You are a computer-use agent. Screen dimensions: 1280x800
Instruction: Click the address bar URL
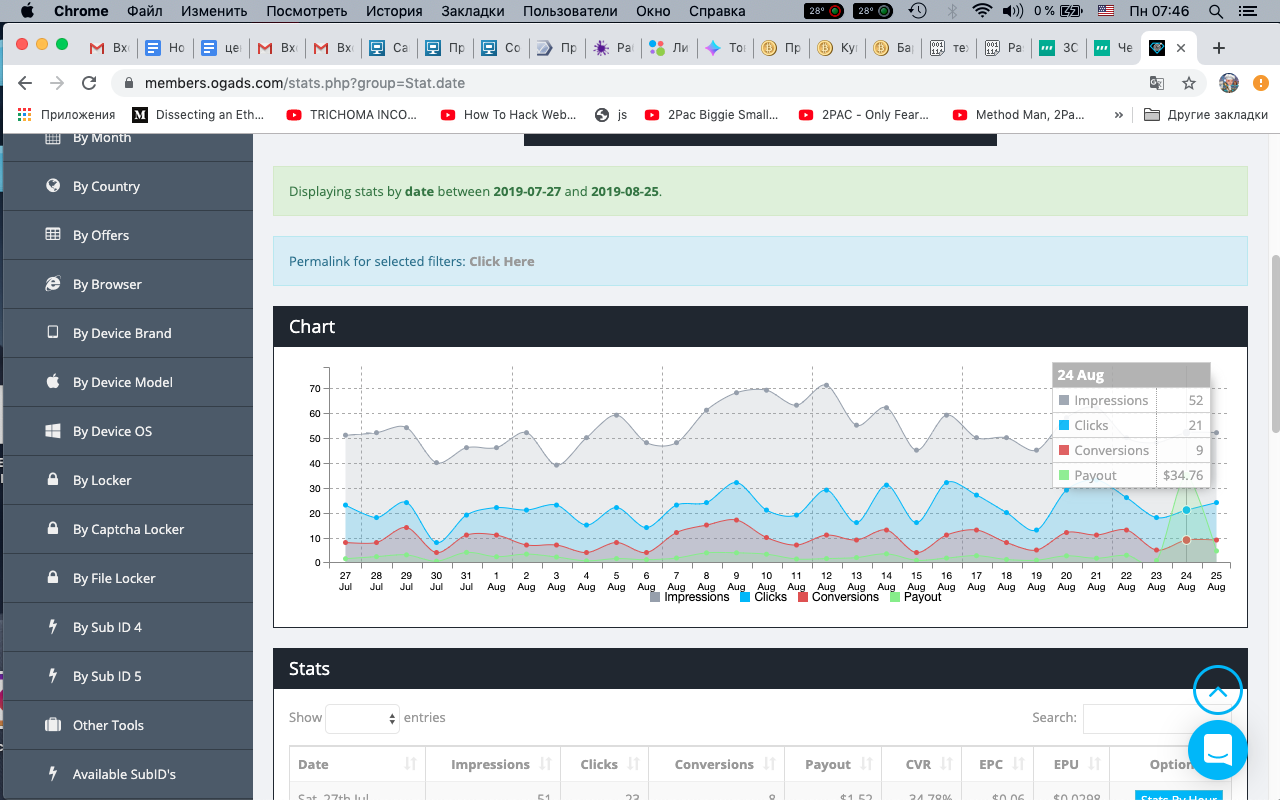[305, 83]
